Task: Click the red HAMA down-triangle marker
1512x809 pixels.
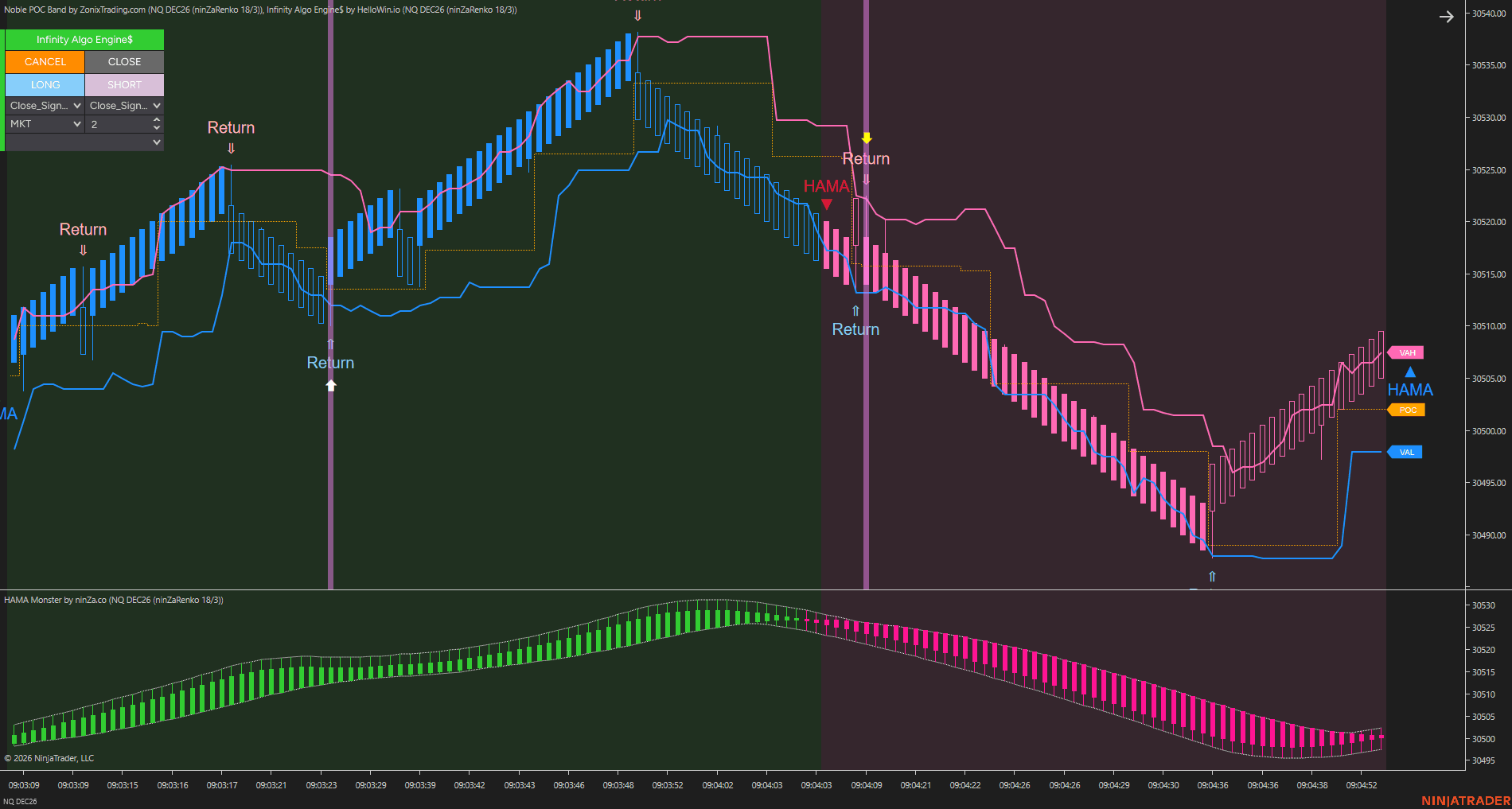Action: (x=827, y=204)
